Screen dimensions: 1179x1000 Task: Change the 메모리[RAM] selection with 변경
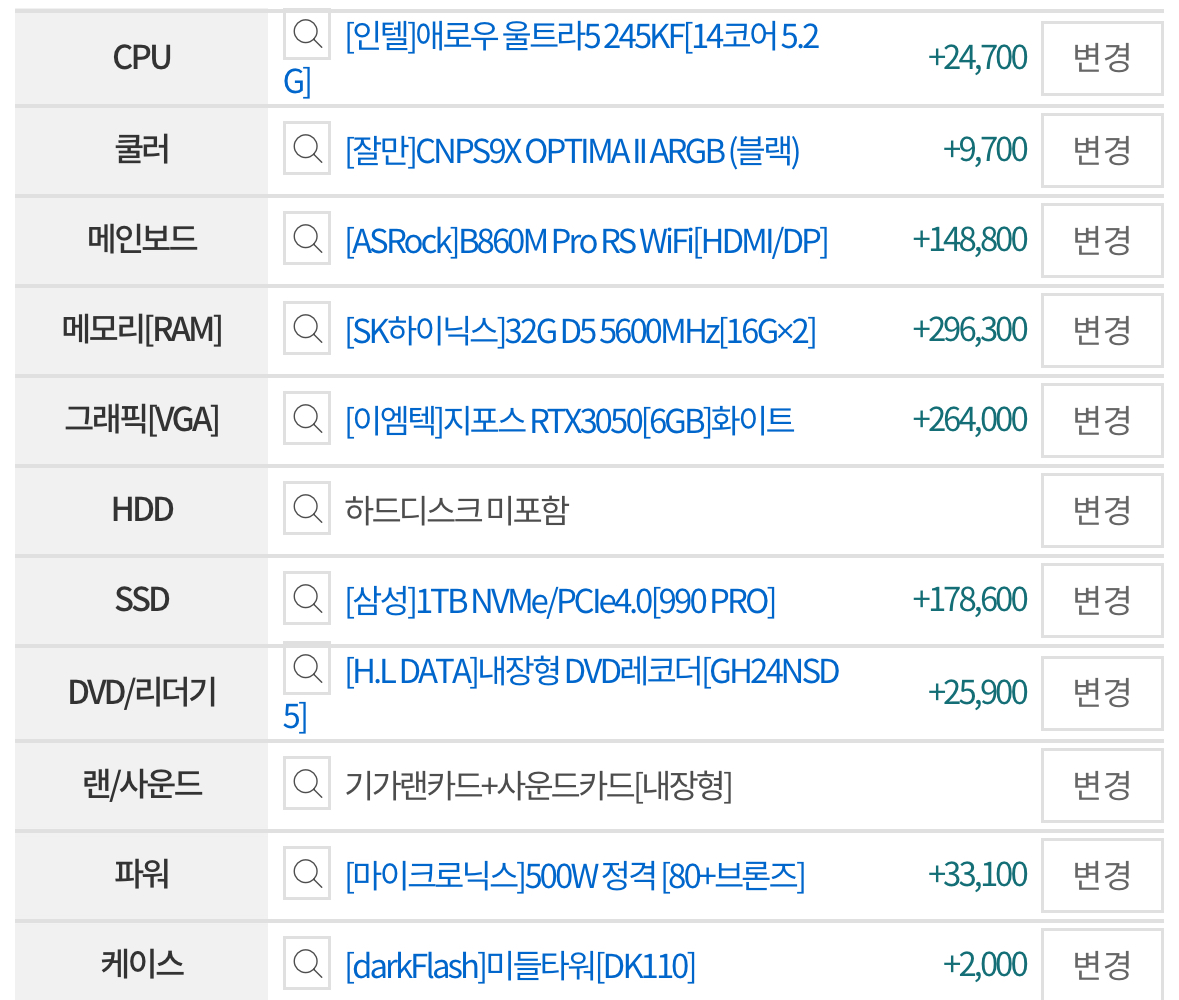pyautogui.click(x=1102, y=331)
